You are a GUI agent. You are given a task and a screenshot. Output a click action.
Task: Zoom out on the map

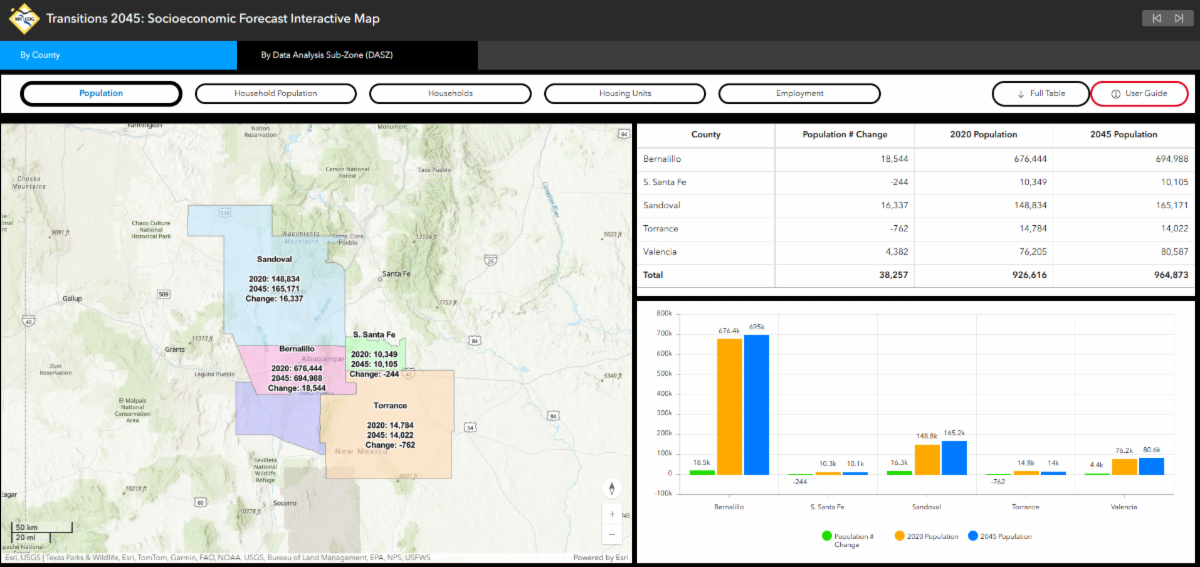pyautogui.click(x=612, y=533)
